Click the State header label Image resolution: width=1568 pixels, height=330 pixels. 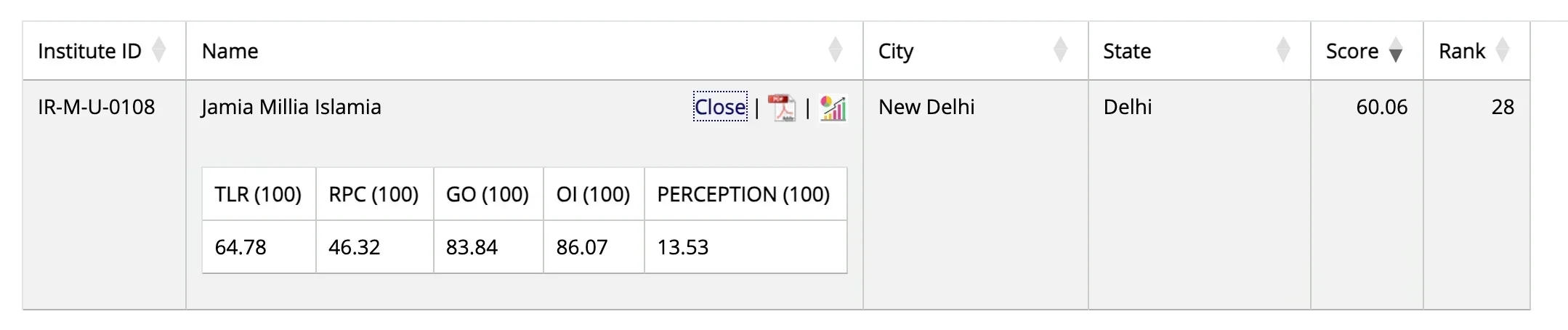point(1126,51)
